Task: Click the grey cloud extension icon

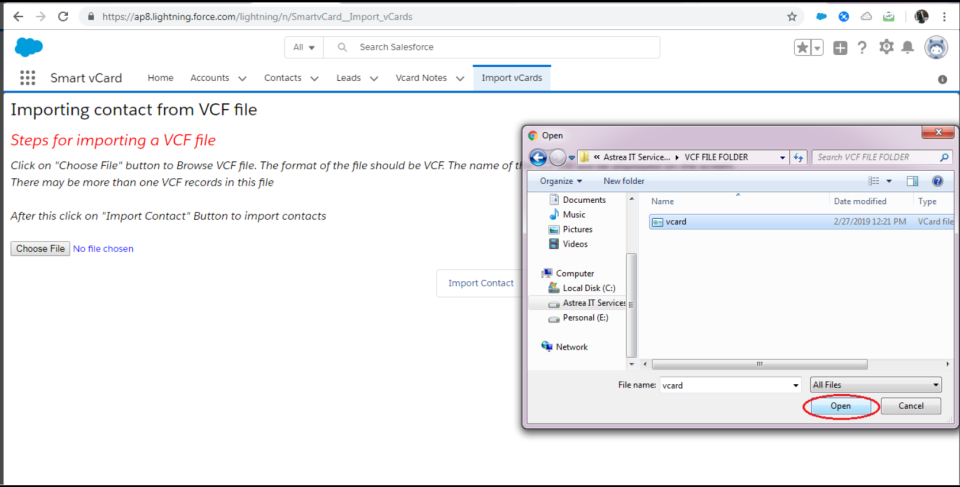Action: point(866,17)
